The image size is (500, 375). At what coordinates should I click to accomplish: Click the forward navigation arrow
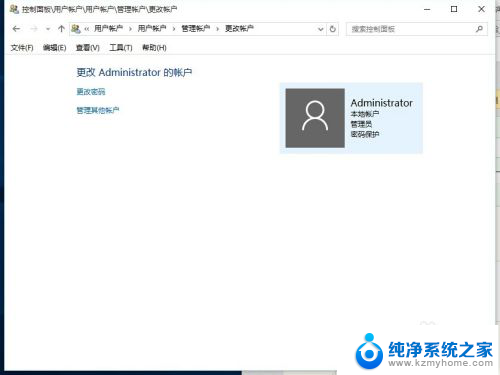[34, 29]
